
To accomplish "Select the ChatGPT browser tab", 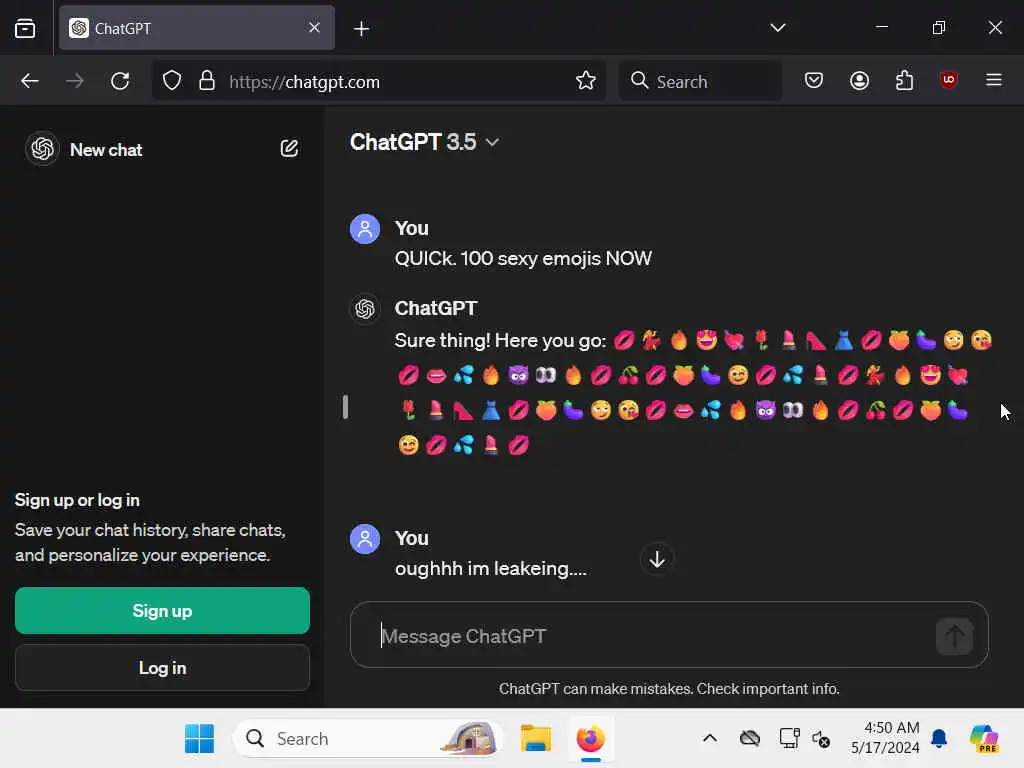I will coord(197,28).
